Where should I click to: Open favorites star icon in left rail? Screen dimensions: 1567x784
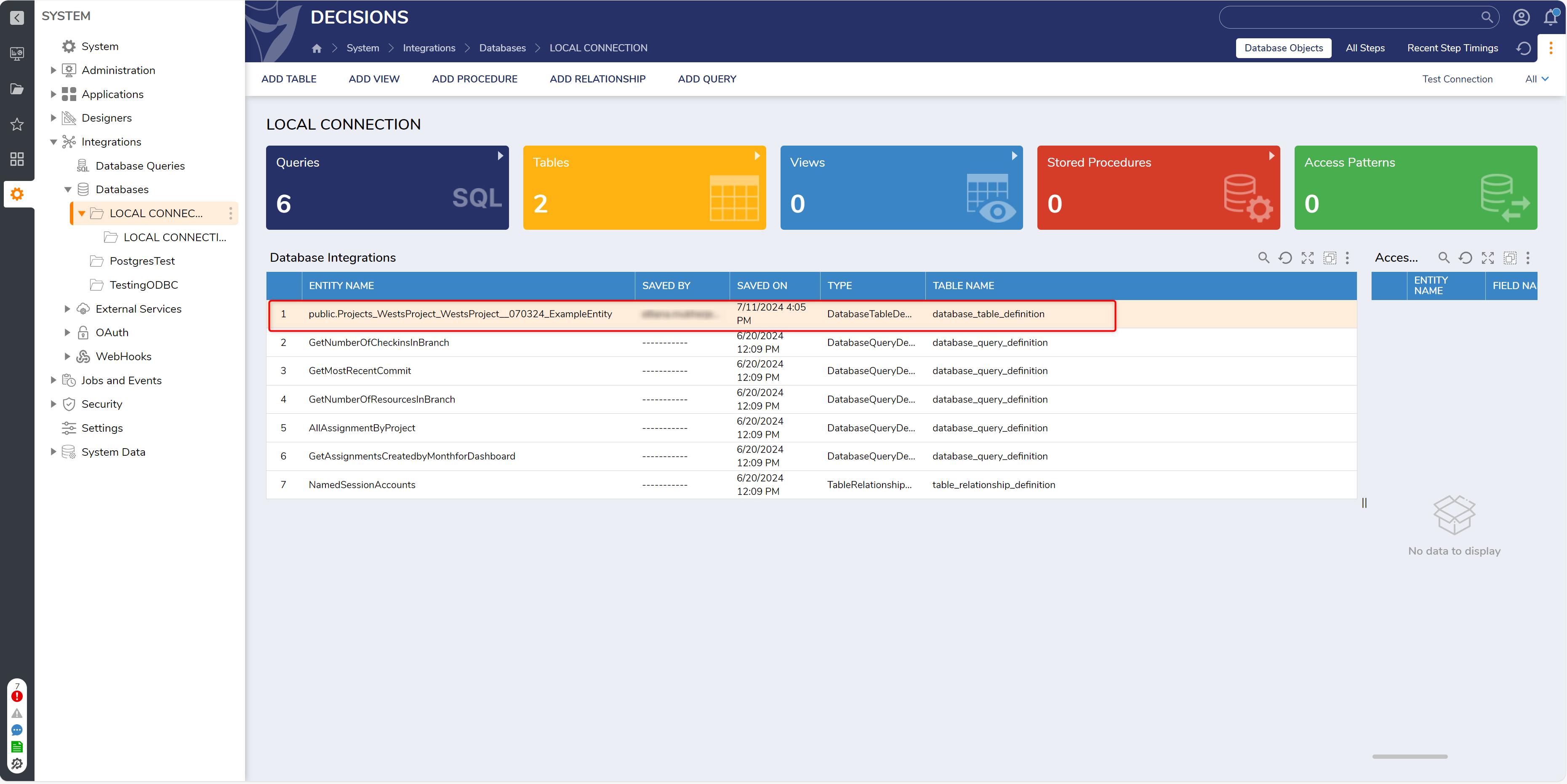[17, 124]
